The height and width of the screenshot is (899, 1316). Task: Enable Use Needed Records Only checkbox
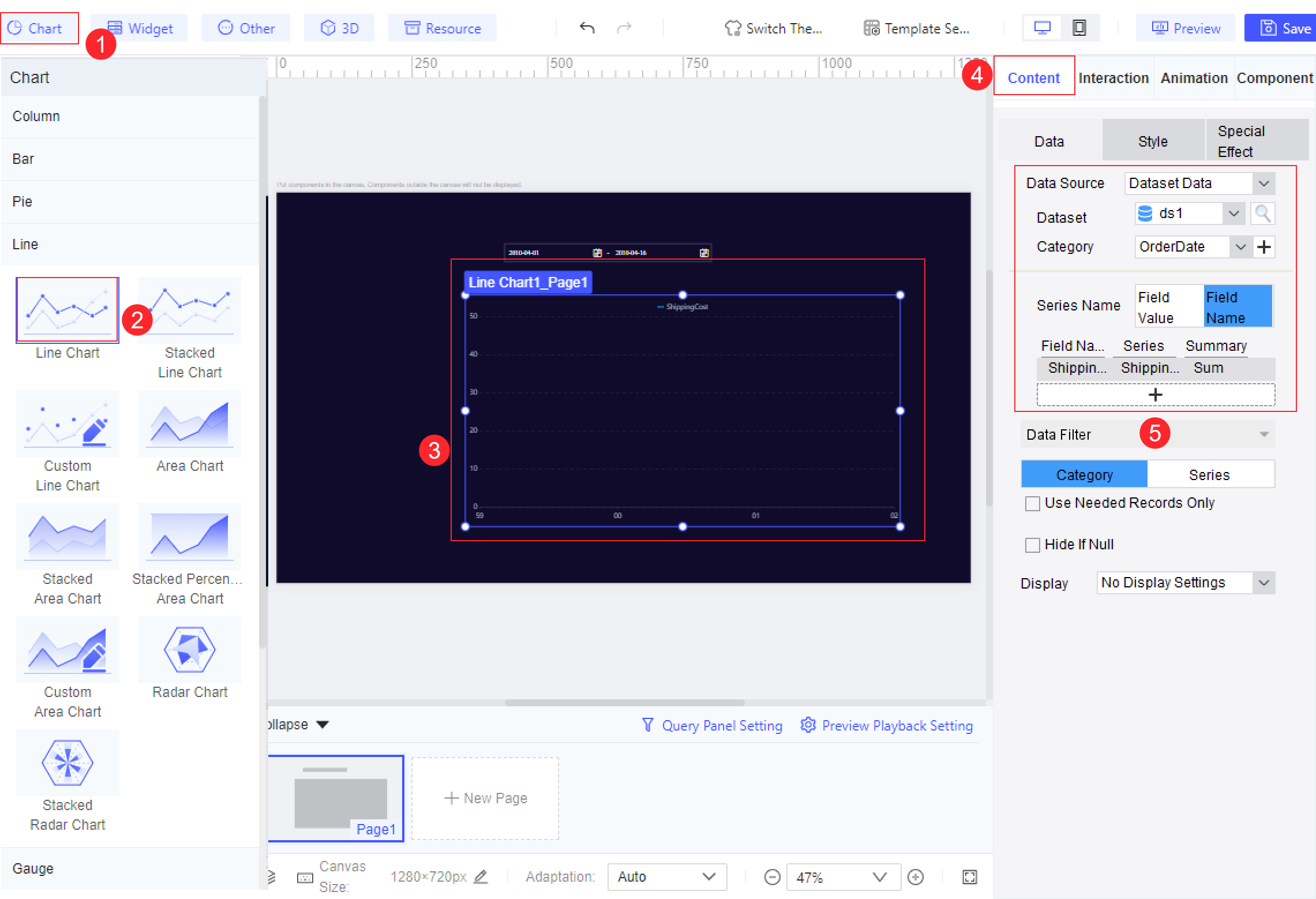tap(1032, 503)
